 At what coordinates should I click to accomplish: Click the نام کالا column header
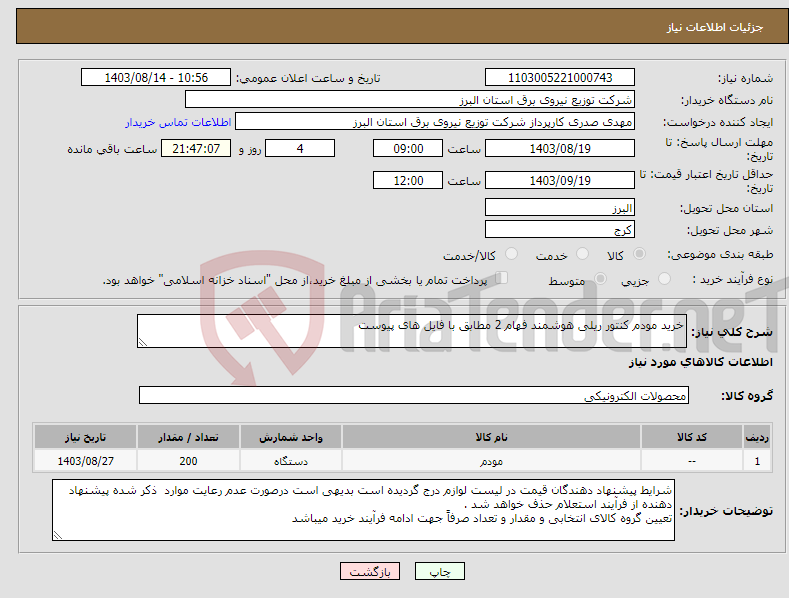[x=491, y=437]
